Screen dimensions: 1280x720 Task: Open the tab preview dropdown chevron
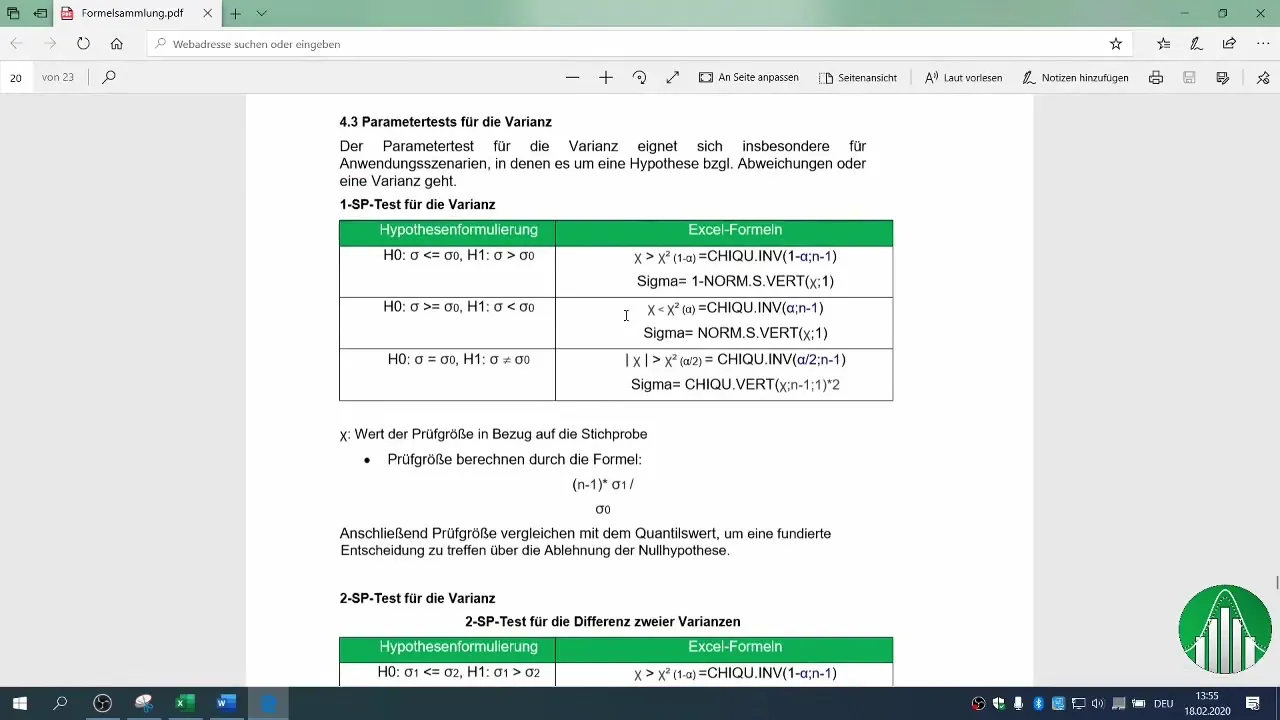[262, 14]
